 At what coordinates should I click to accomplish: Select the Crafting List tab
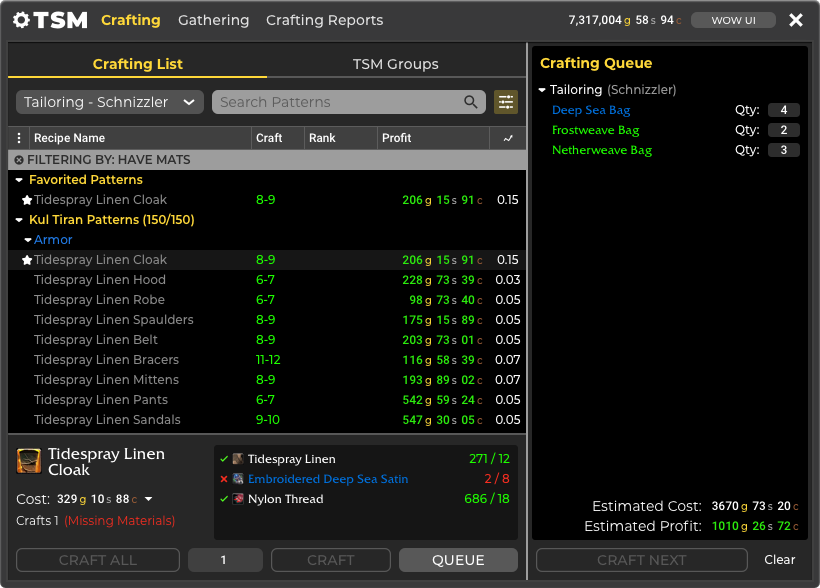138,64
